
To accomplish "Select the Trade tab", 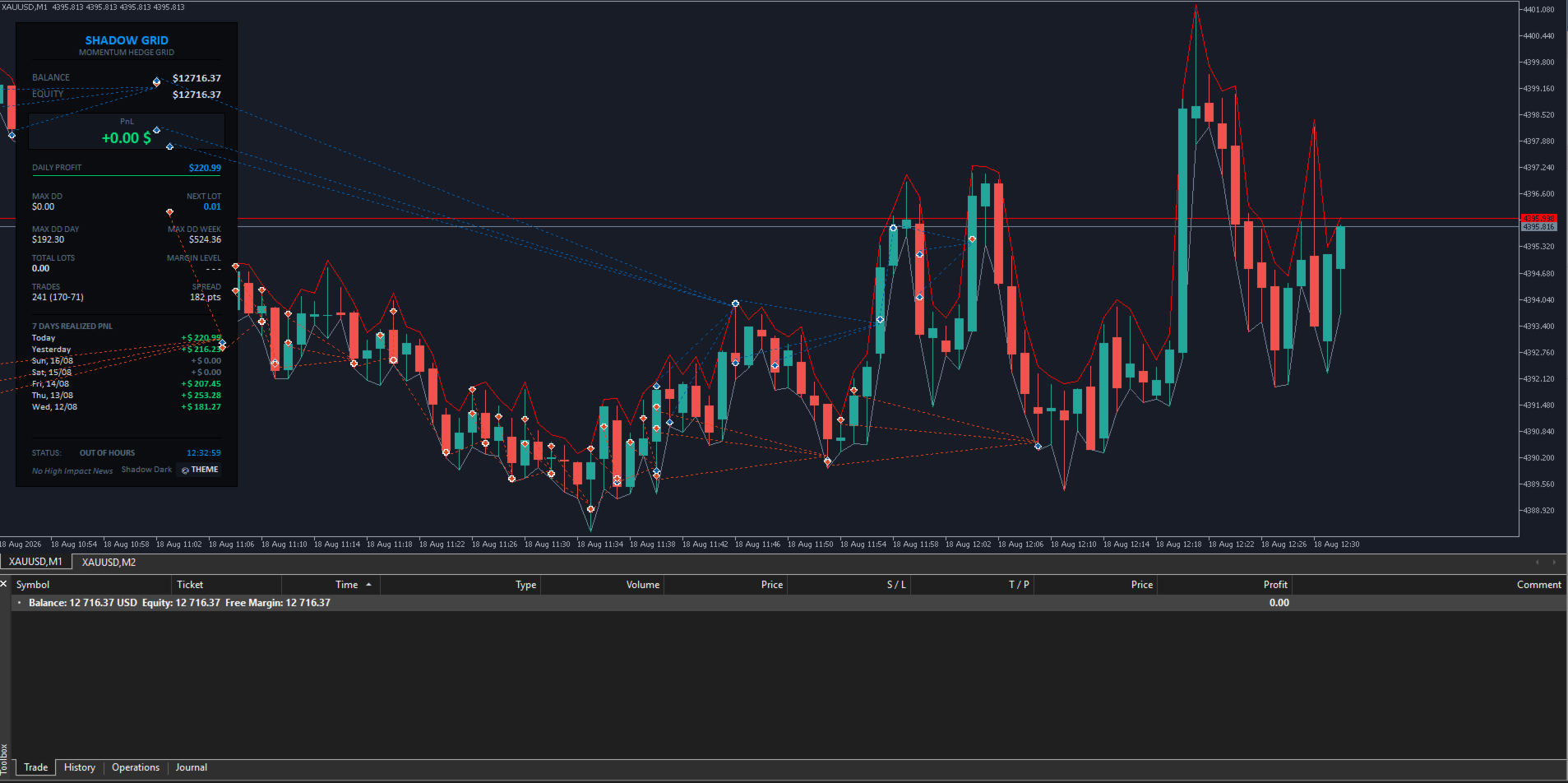I will click(35, 767).
